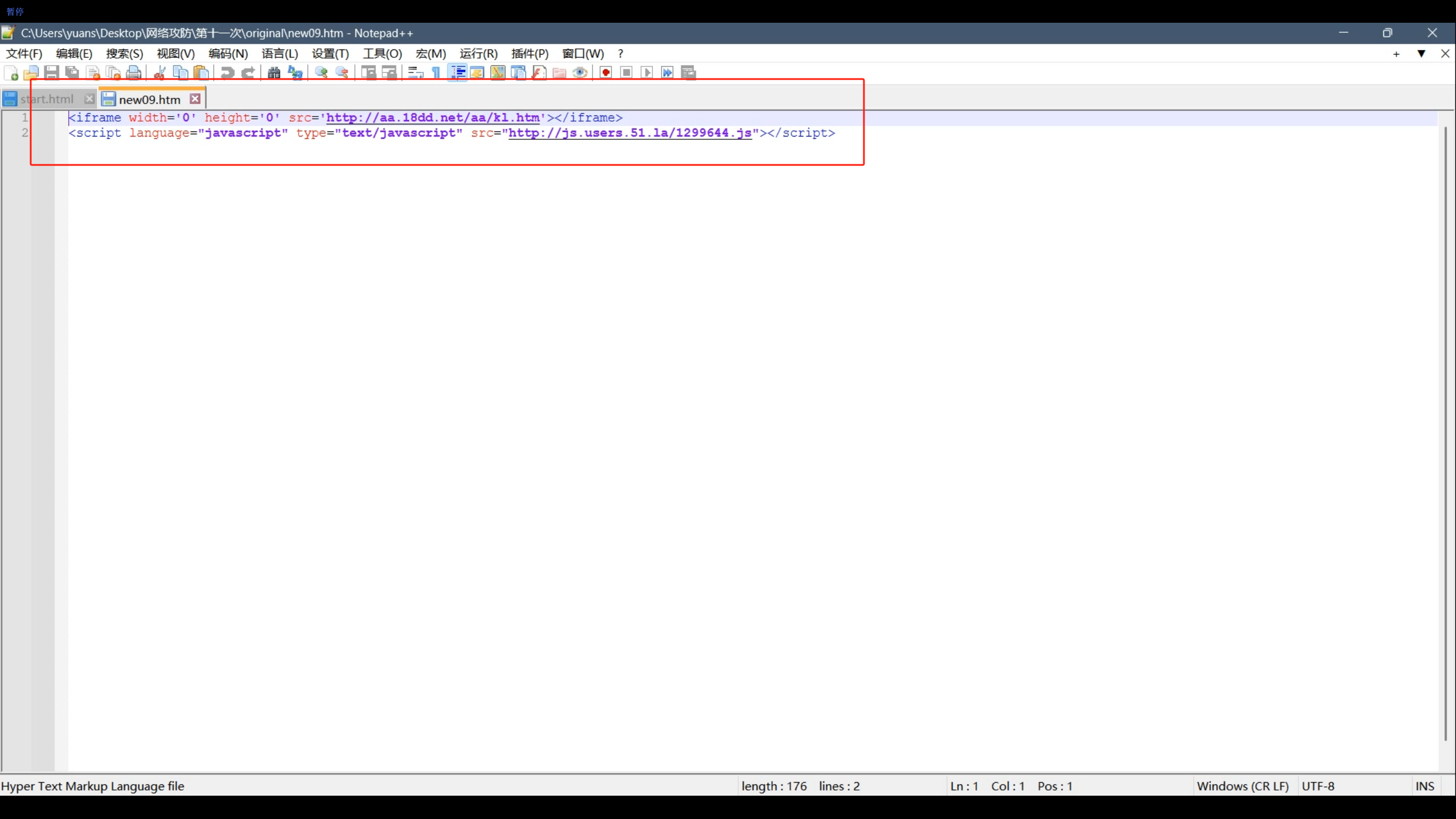Toggle word wrap toolbar icon
The width and height of the screenshot is (1456, 819).
[416, 72]
